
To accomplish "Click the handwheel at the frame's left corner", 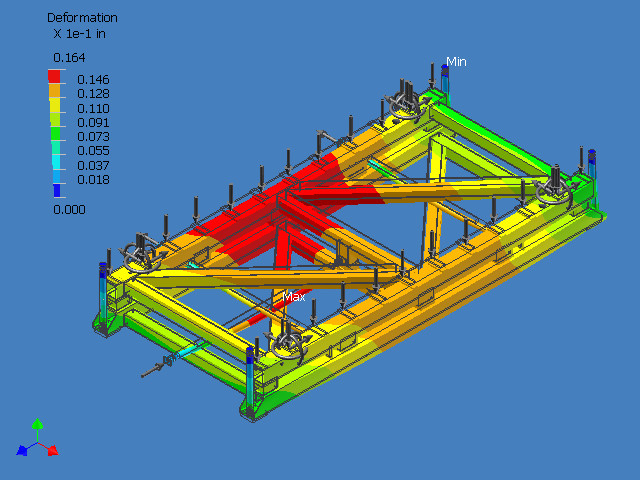I will coord(137,251).
